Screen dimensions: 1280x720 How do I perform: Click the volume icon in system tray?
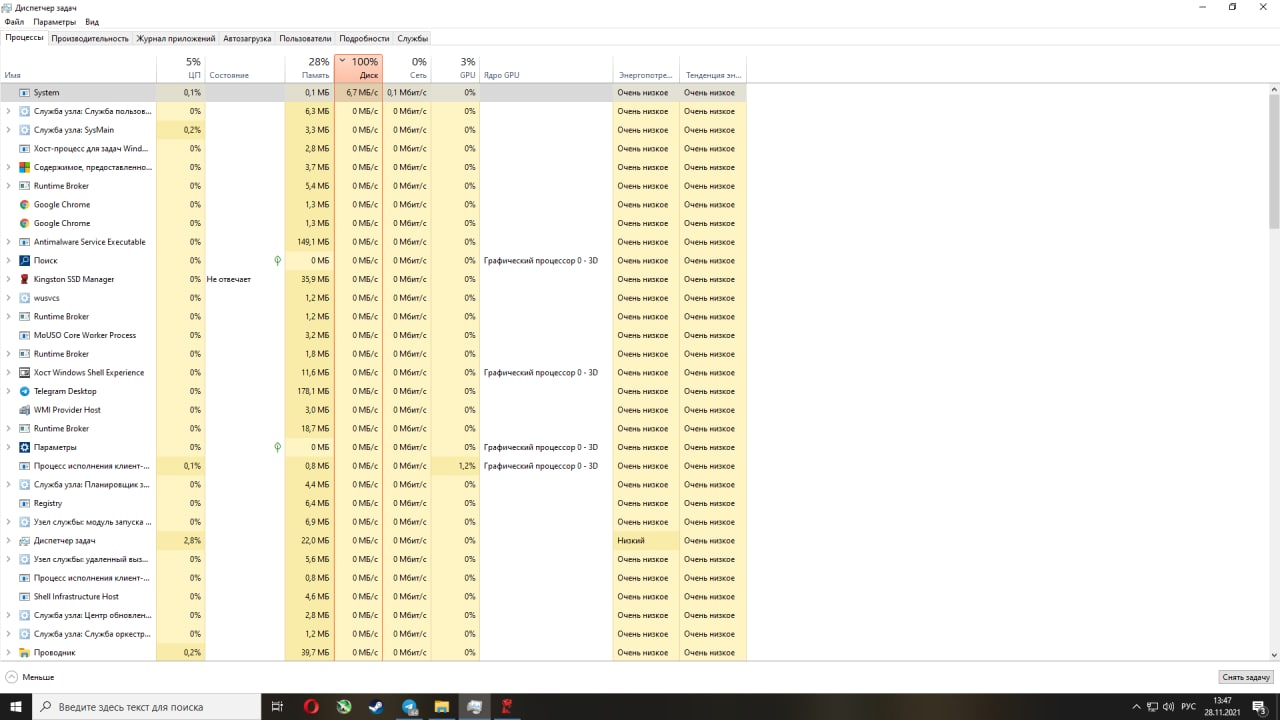pos(1167,706)
